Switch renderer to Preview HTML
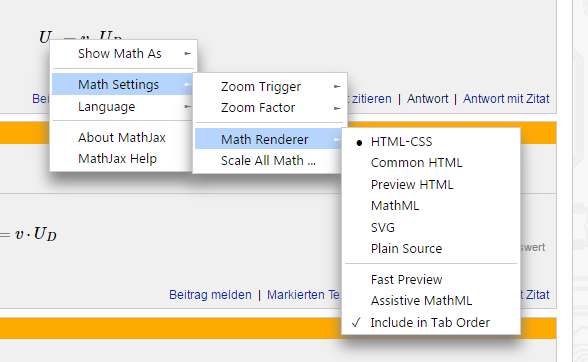Viewport: 588px width, 362px height. click(x=430, y=185)
